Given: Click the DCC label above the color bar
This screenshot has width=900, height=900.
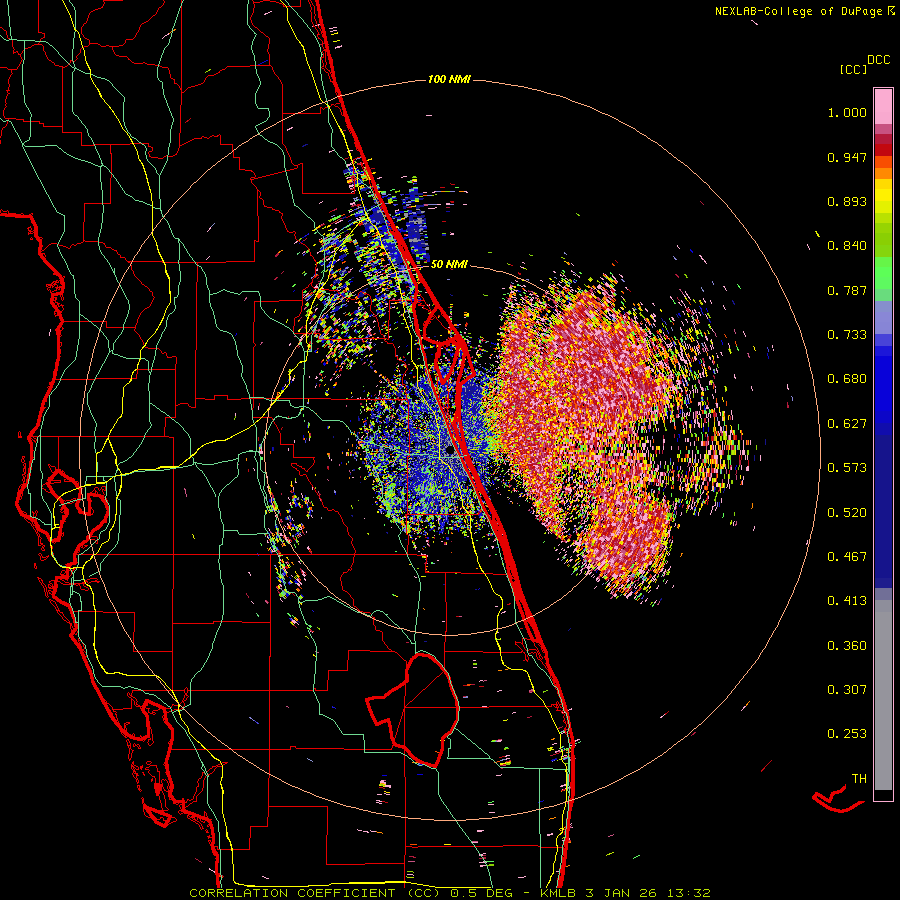Looking at the screenshot, I should (879, 60).
